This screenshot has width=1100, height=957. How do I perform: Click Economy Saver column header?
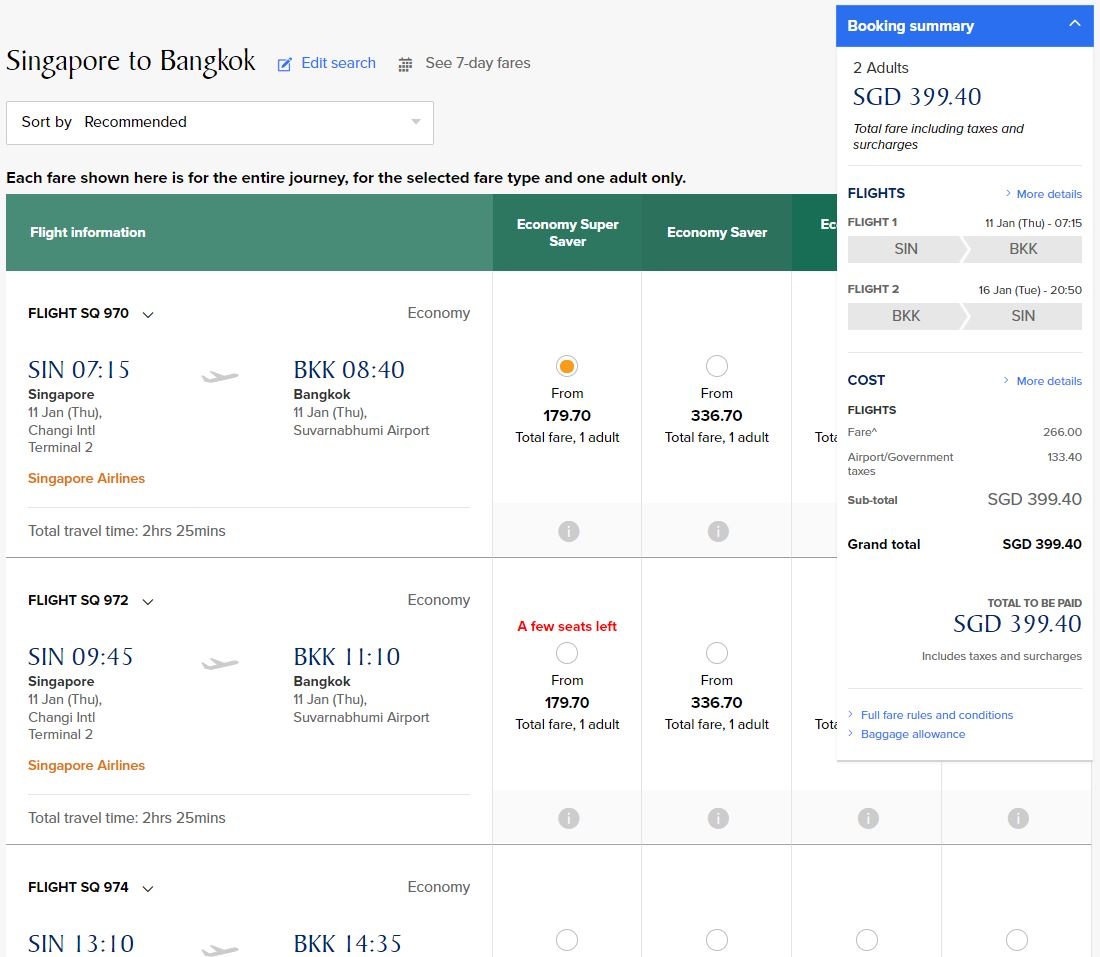click(716, 232)
